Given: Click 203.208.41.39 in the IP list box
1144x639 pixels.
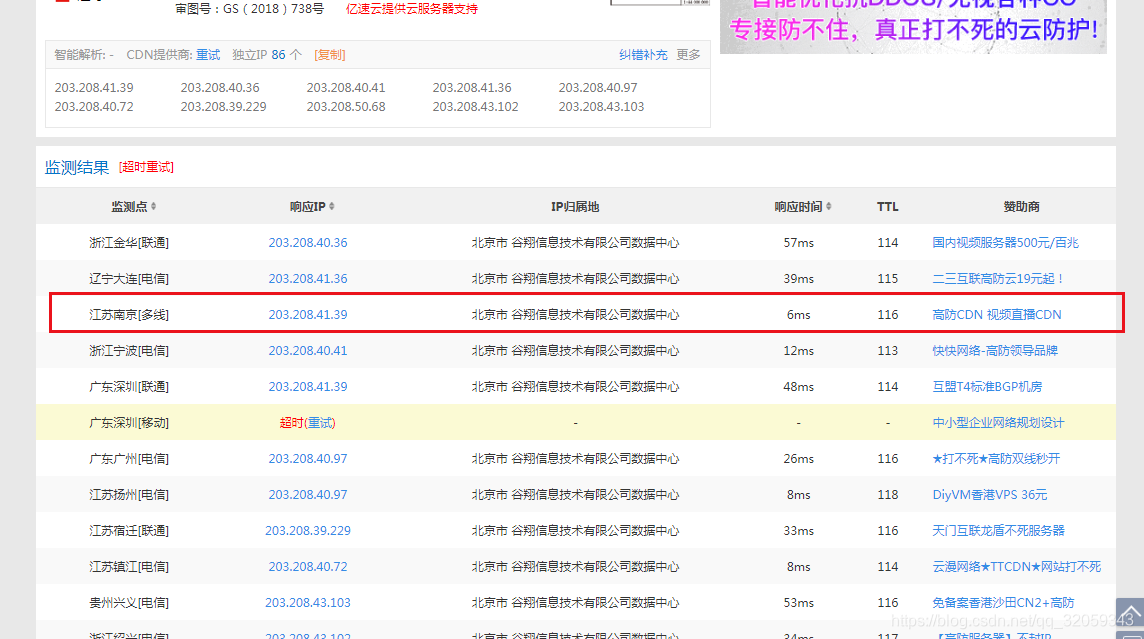Looking at the screenshot, I should pyautogui.click(x=94, y=88).
